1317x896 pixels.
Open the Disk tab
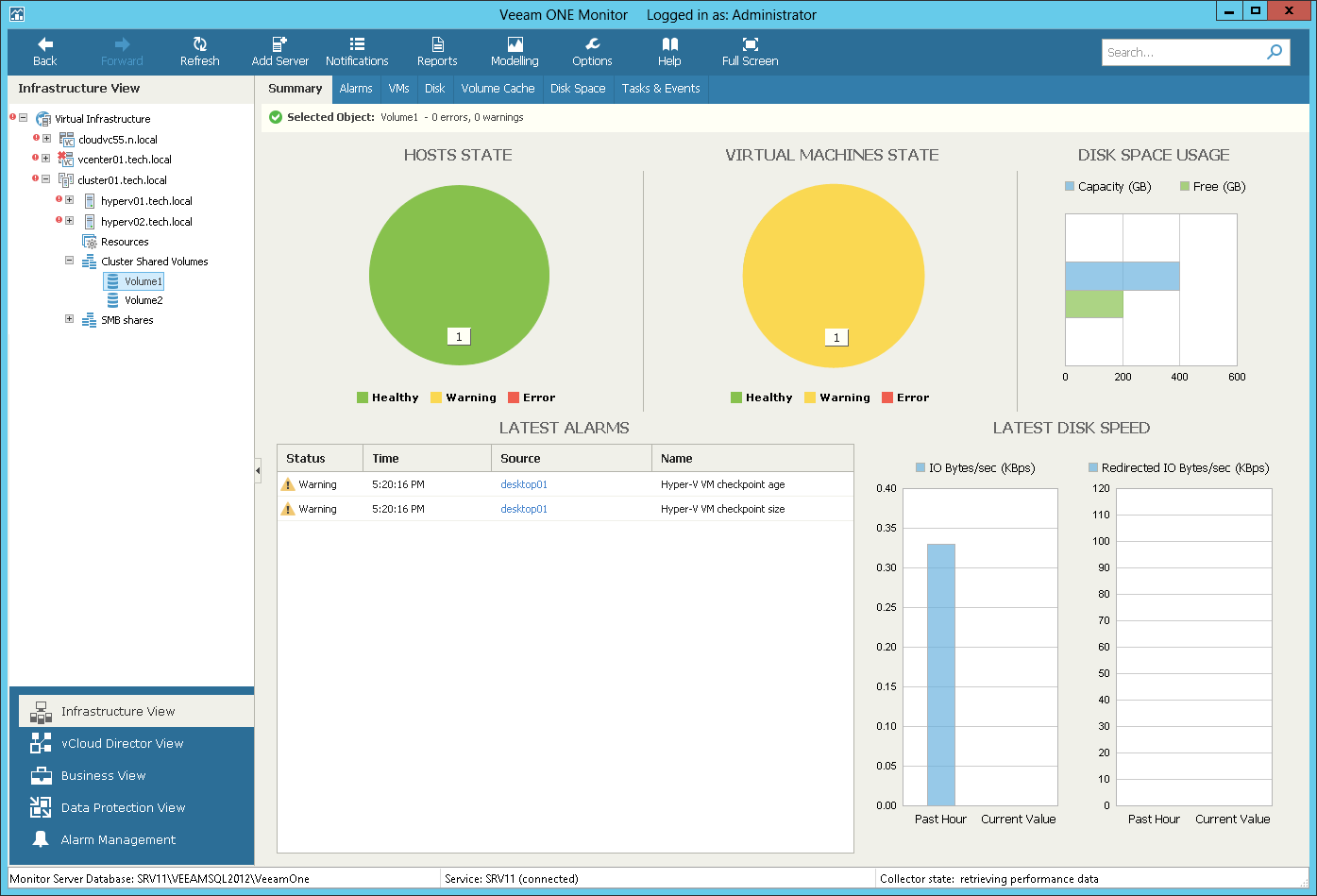click(434, 89)
